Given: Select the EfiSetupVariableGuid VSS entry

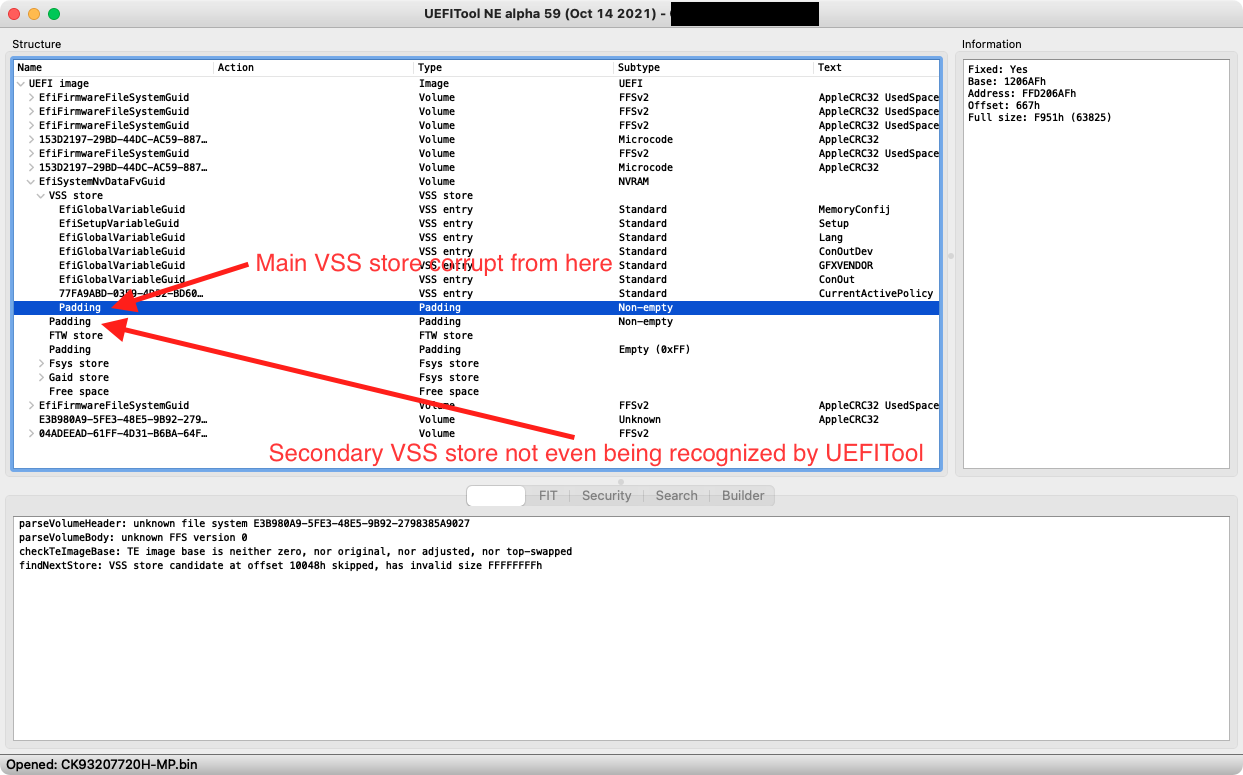Looking at the screenshot, I should pyautogui.click(x=477, y=224).
